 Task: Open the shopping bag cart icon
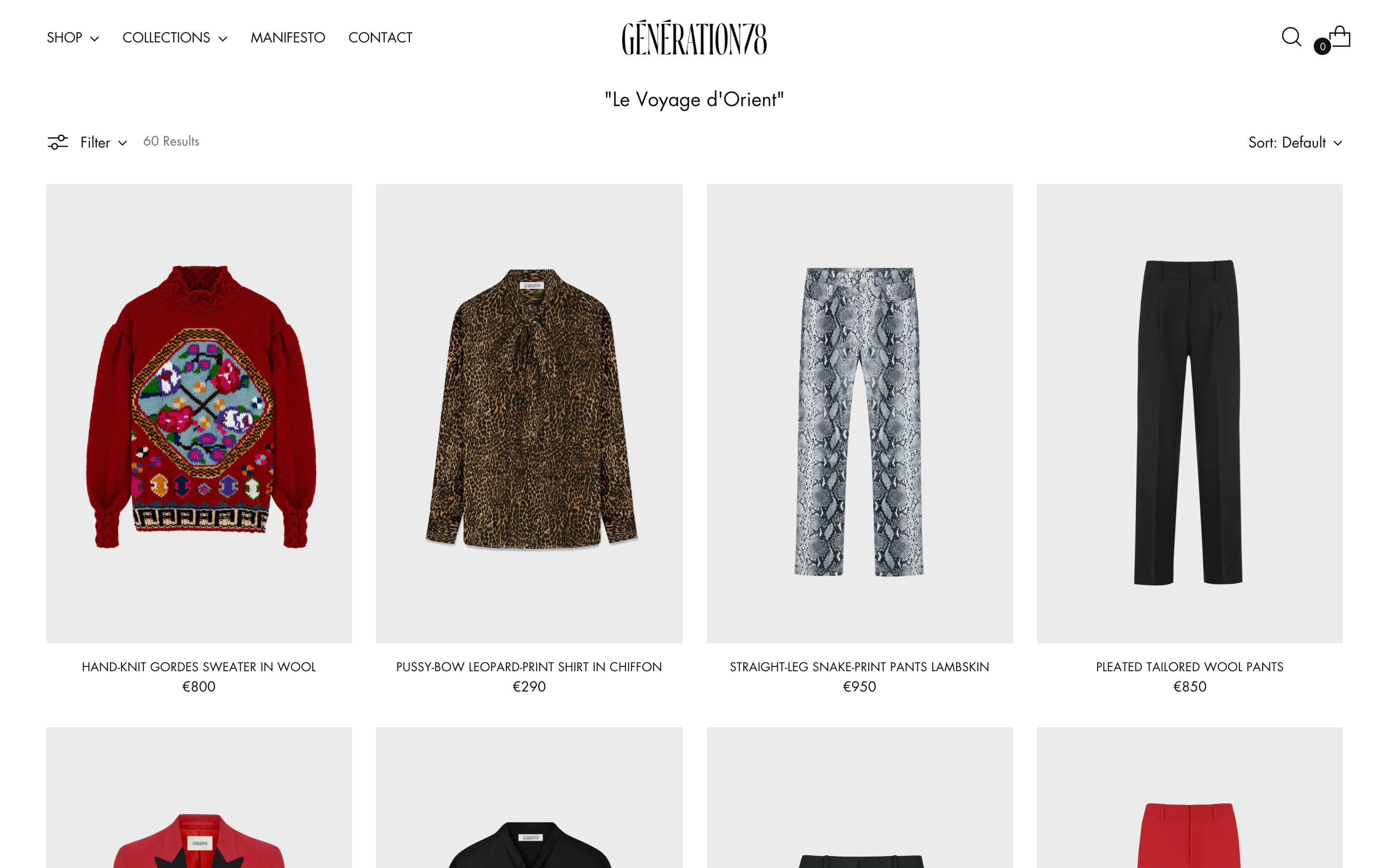(x=1340, y=36)
